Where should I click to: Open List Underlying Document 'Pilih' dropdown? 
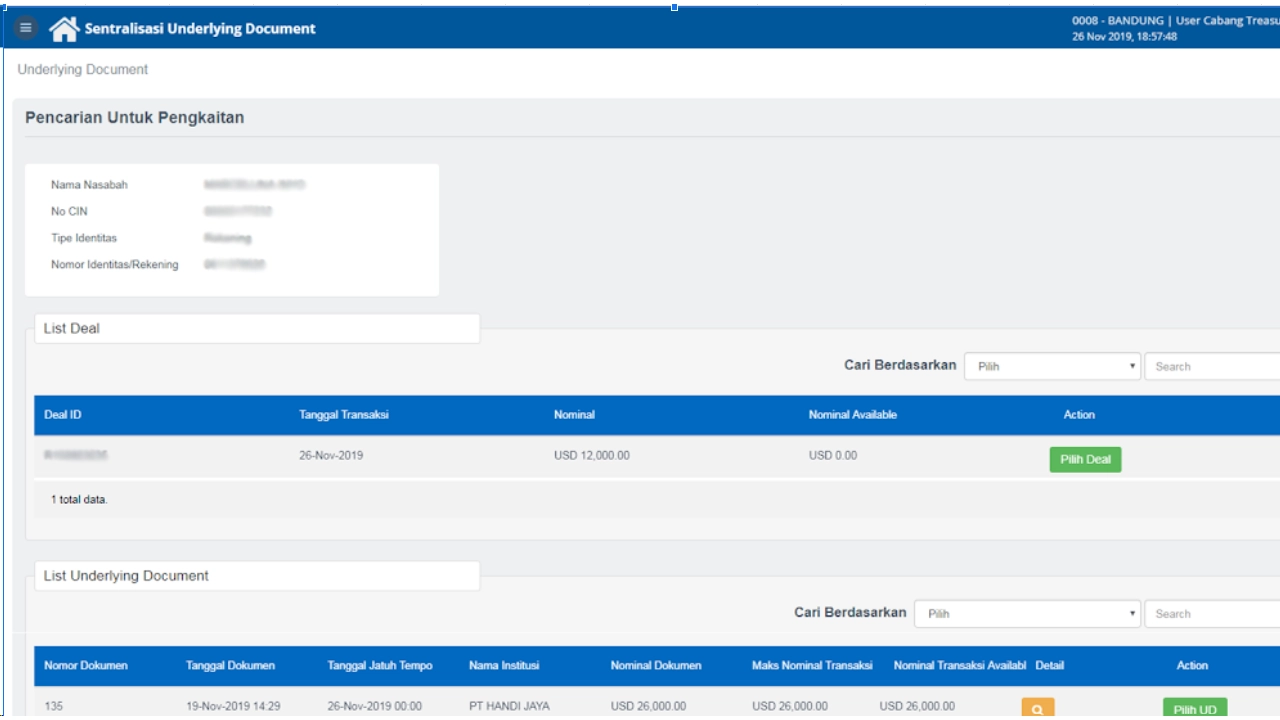point(1028,614)
